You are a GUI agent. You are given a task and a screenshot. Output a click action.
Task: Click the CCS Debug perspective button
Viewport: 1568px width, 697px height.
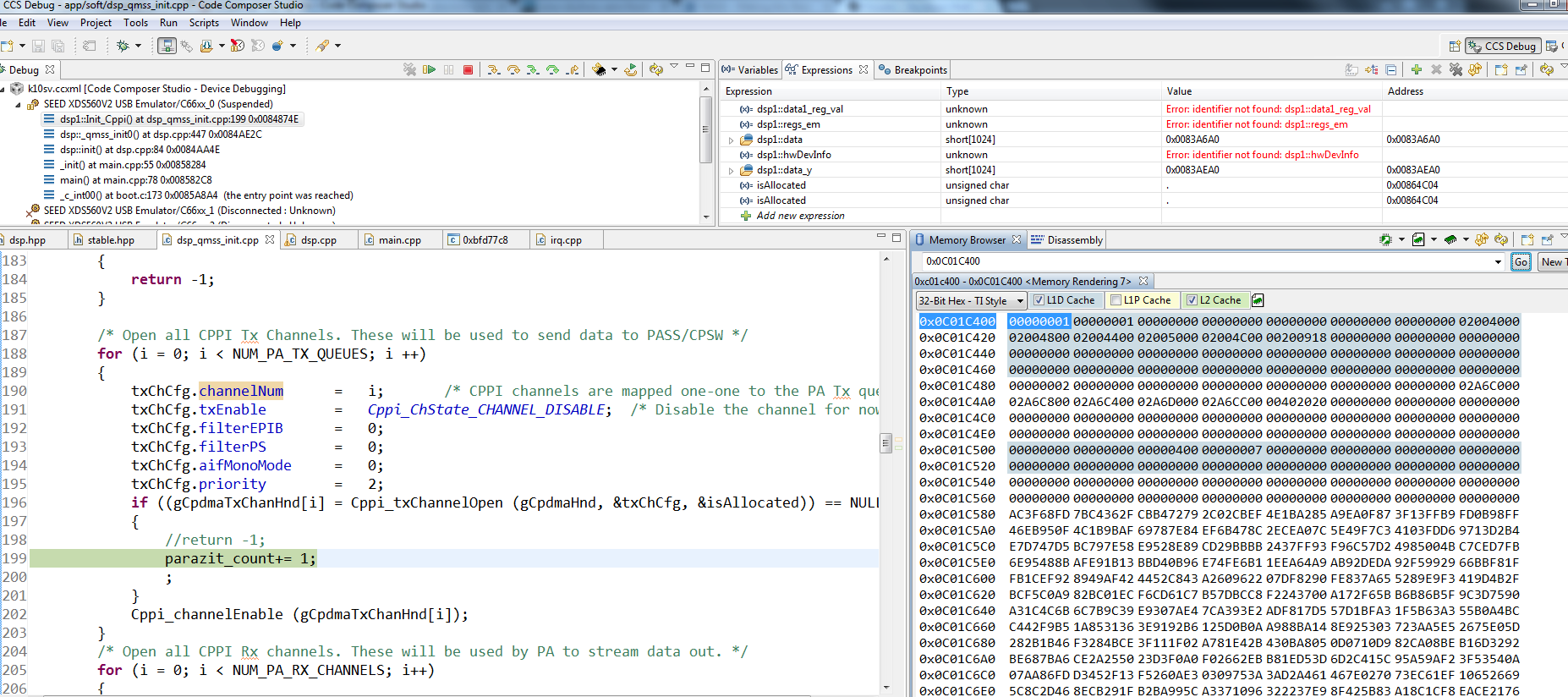(x=1503, y=46)
